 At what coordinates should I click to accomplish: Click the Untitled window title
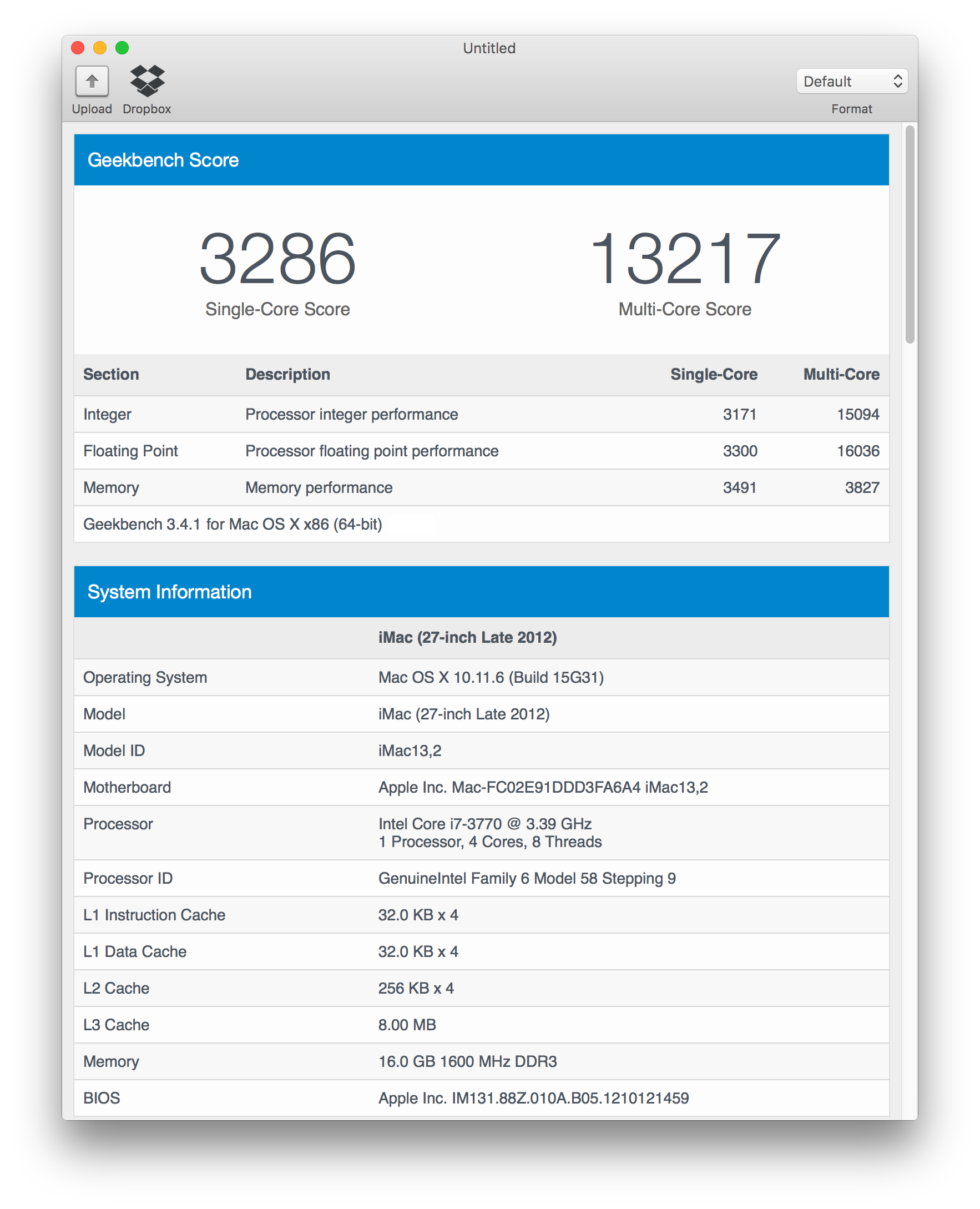click(489, 48)
